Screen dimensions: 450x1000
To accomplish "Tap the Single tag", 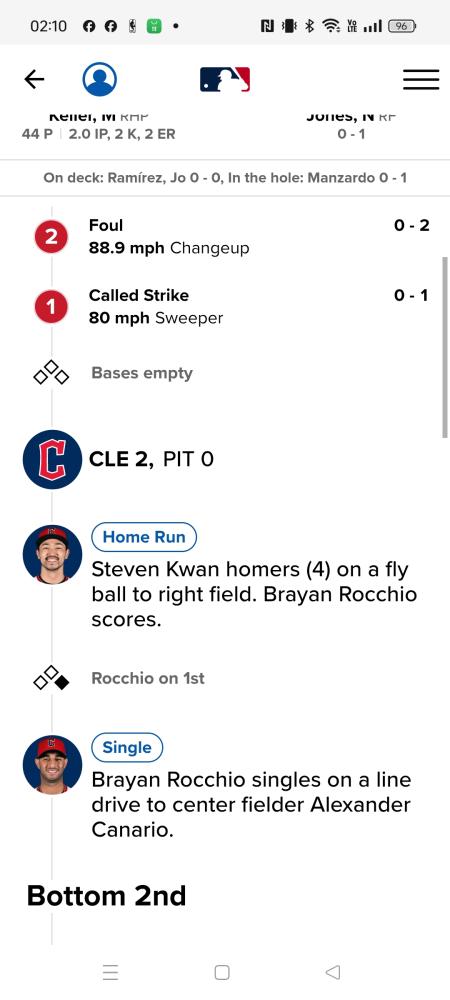I will coord(127,747).
